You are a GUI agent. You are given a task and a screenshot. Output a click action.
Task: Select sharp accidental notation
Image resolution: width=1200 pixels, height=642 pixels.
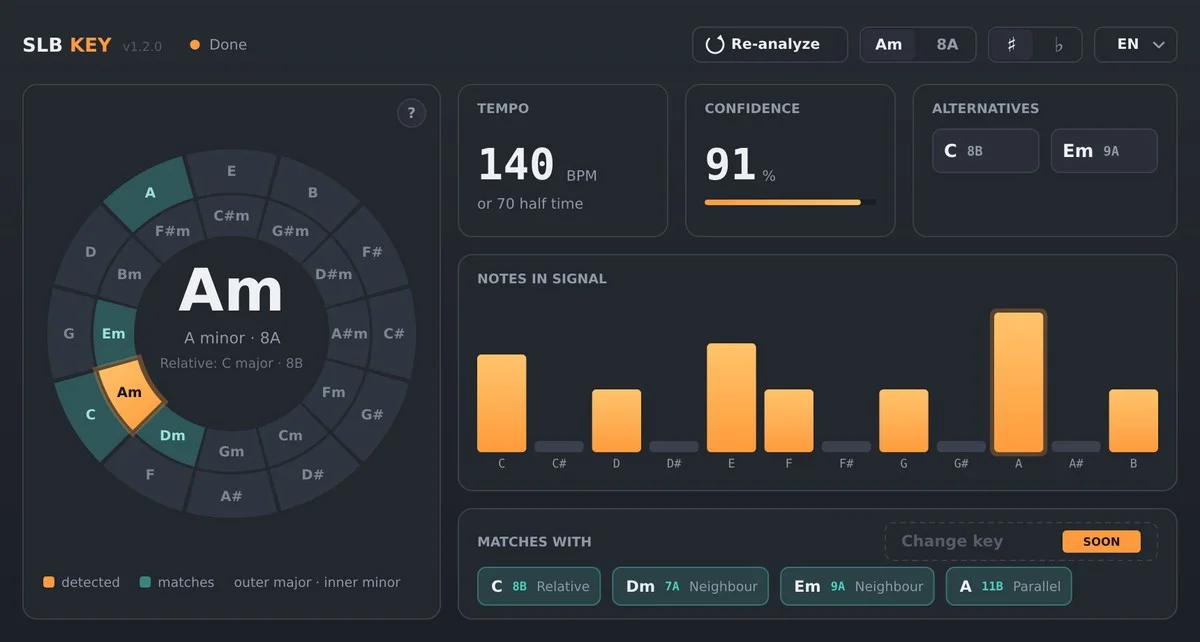[x=1012, y=45]
